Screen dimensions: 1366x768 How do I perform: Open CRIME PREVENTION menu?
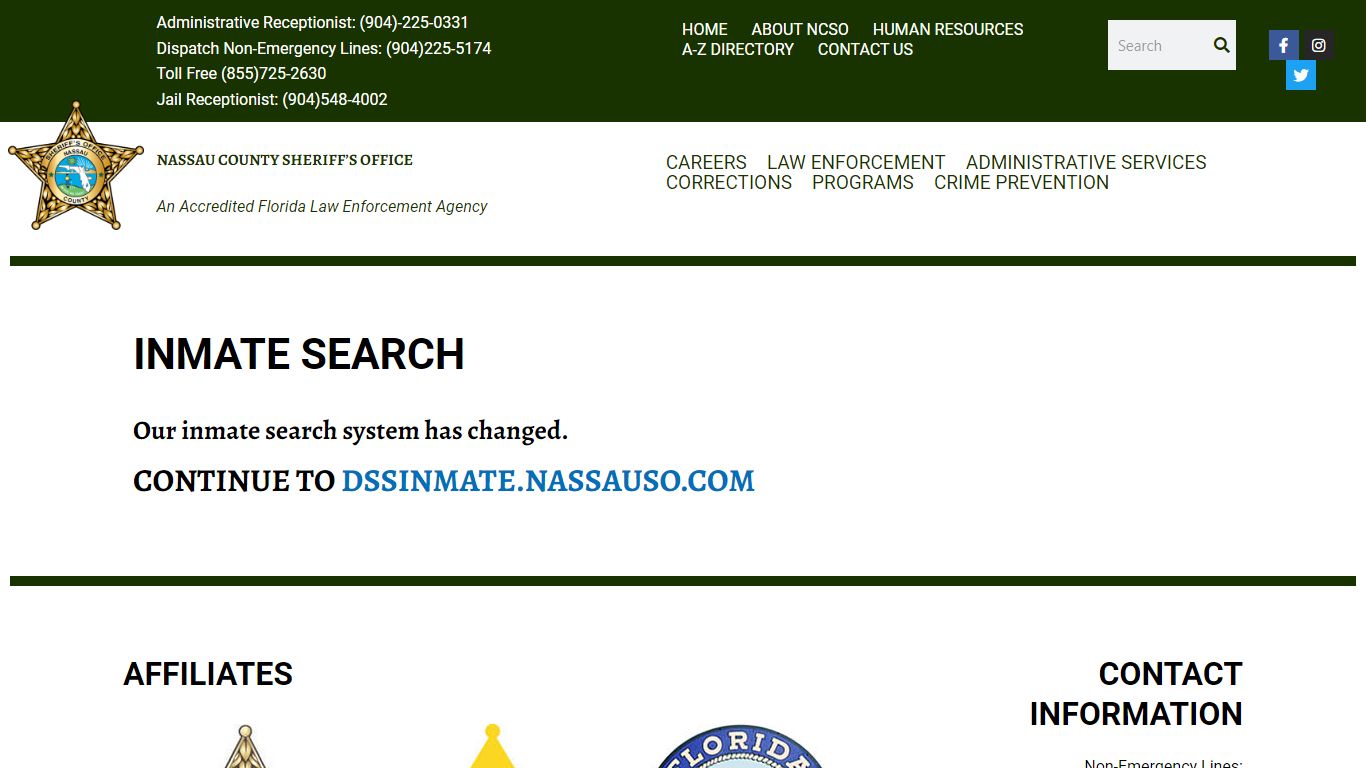[x=1021, y=182]
